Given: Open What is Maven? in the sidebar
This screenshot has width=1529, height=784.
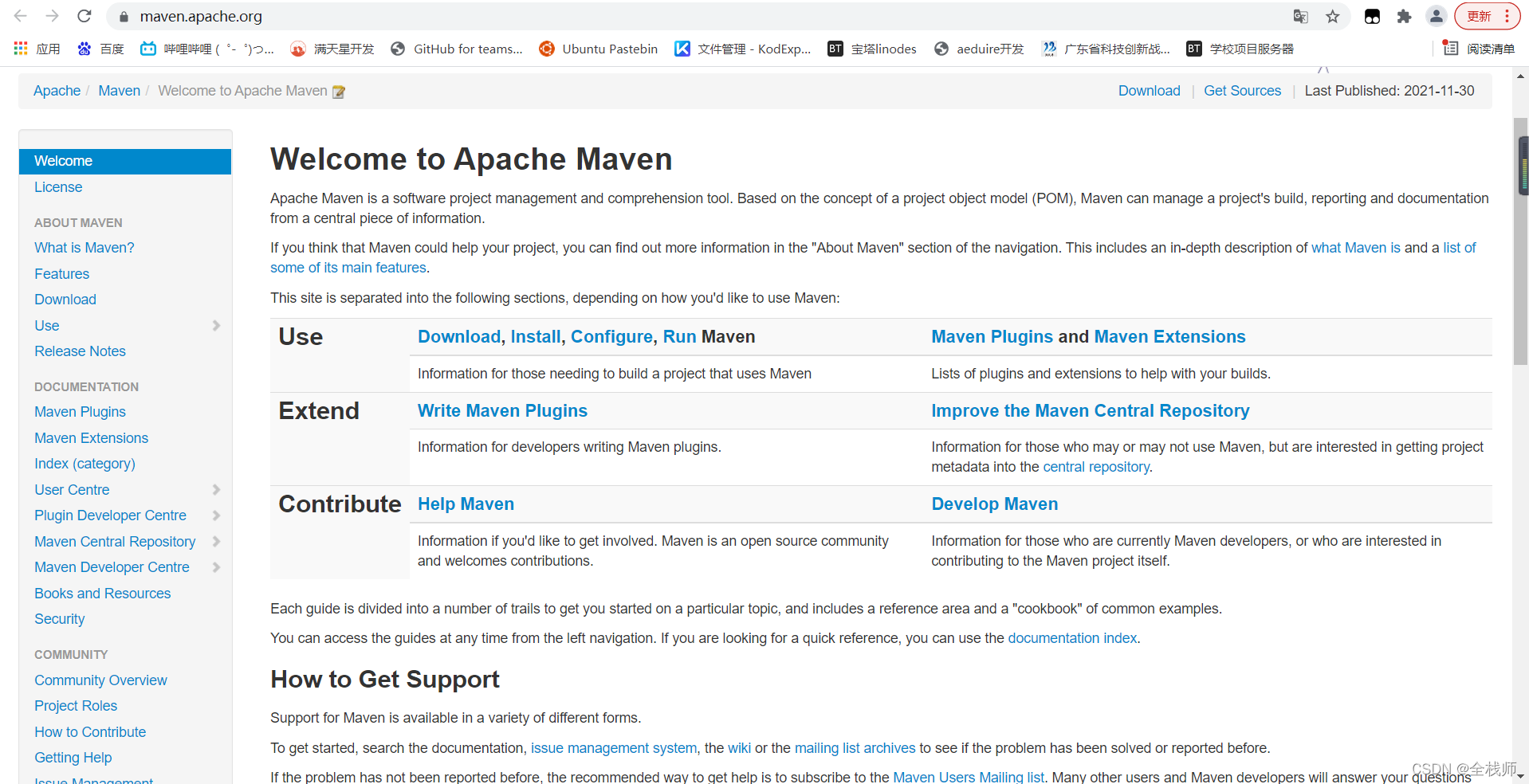Looking at the screenshot, I should click(85, 248).
